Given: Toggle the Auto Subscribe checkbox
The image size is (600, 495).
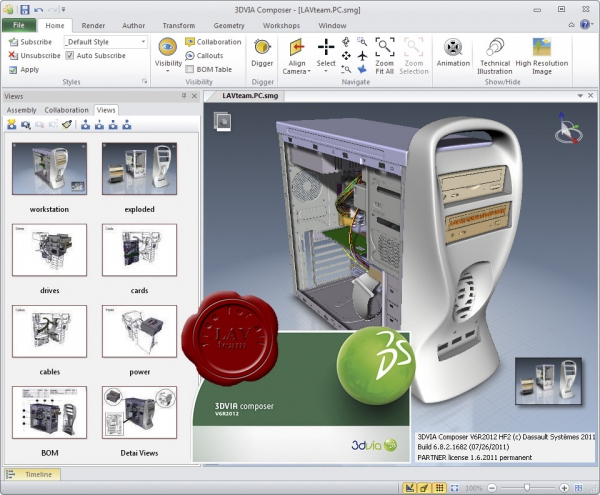Looking at the screenshot, I should click(x=70, y=55).
